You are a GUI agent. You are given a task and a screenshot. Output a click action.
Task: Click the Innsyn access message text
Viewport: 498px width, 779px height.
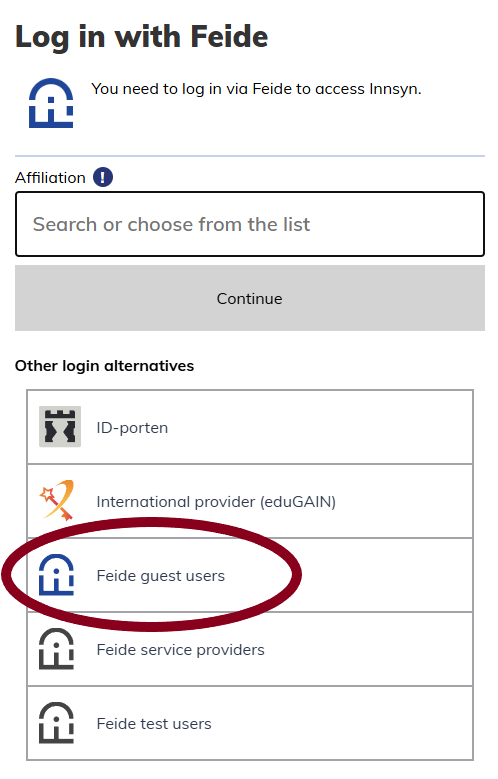pos(256,89)
